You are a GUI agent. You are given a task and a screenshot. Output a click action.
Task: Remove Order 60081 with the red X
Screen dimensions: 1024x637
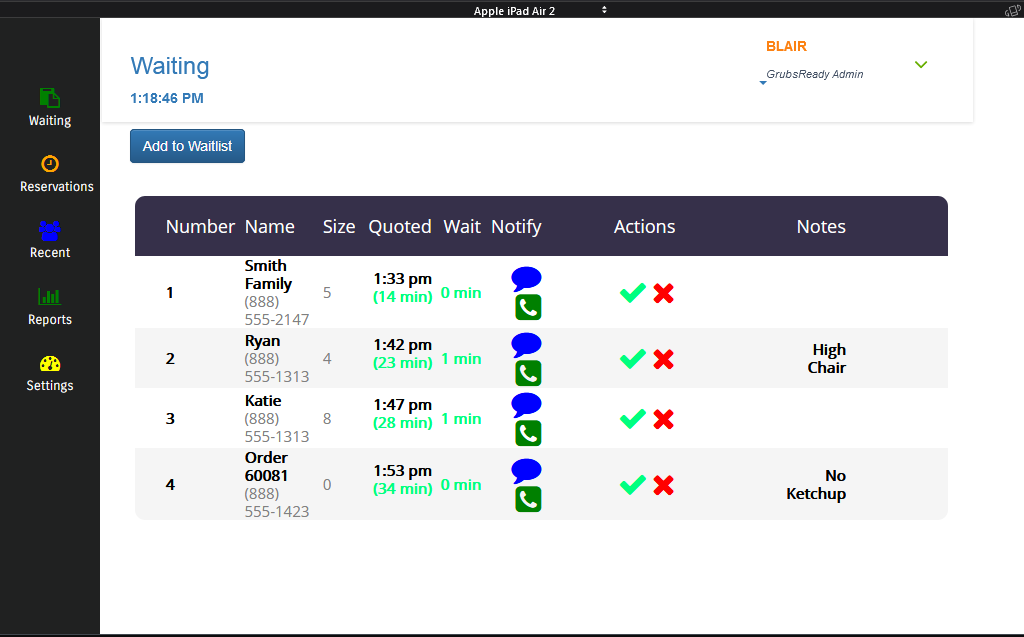[x=663, y=485]
